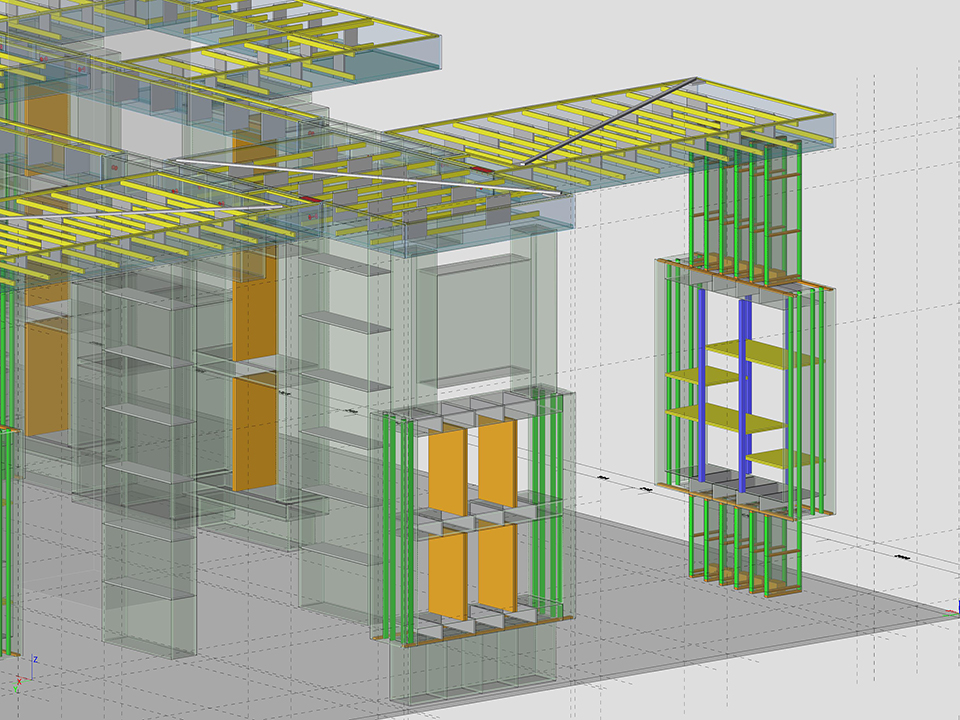Screen dimensions: 960x720
Task: Select lower-left orange panel of center cabinet
Action: pyautogui.click(x=447, y=576)
